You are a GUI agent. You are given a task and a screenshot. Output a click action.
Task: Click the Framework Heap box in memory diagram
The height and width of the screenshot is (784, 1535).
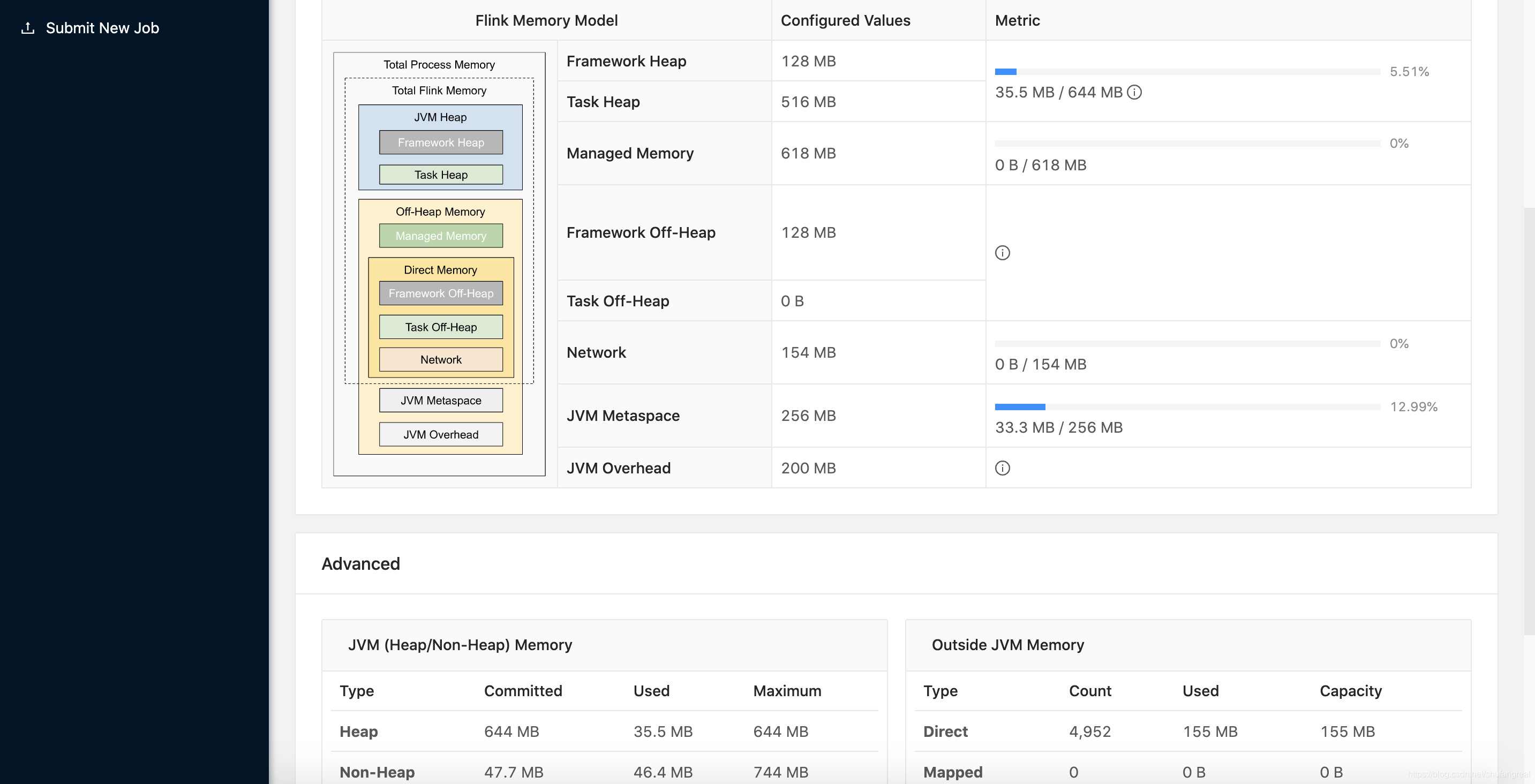tap(440, 142)
